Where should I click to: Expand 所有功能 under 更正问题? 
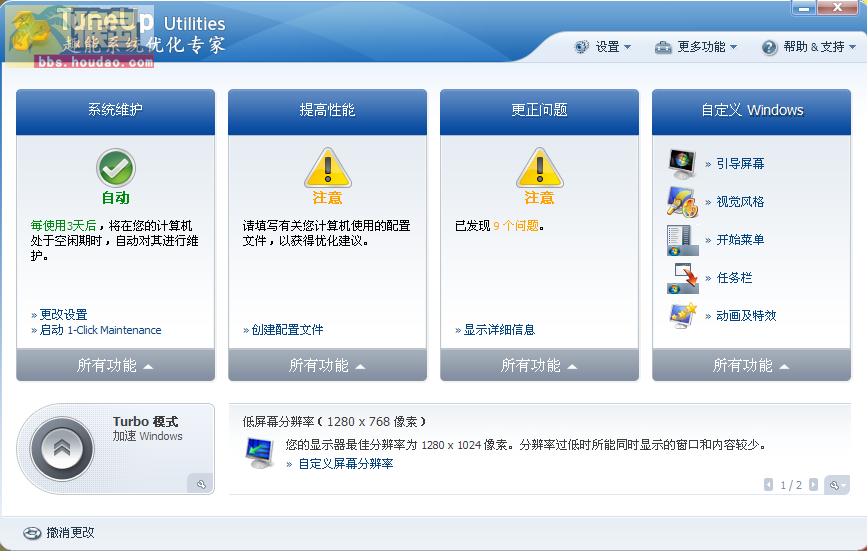(540, 365)
